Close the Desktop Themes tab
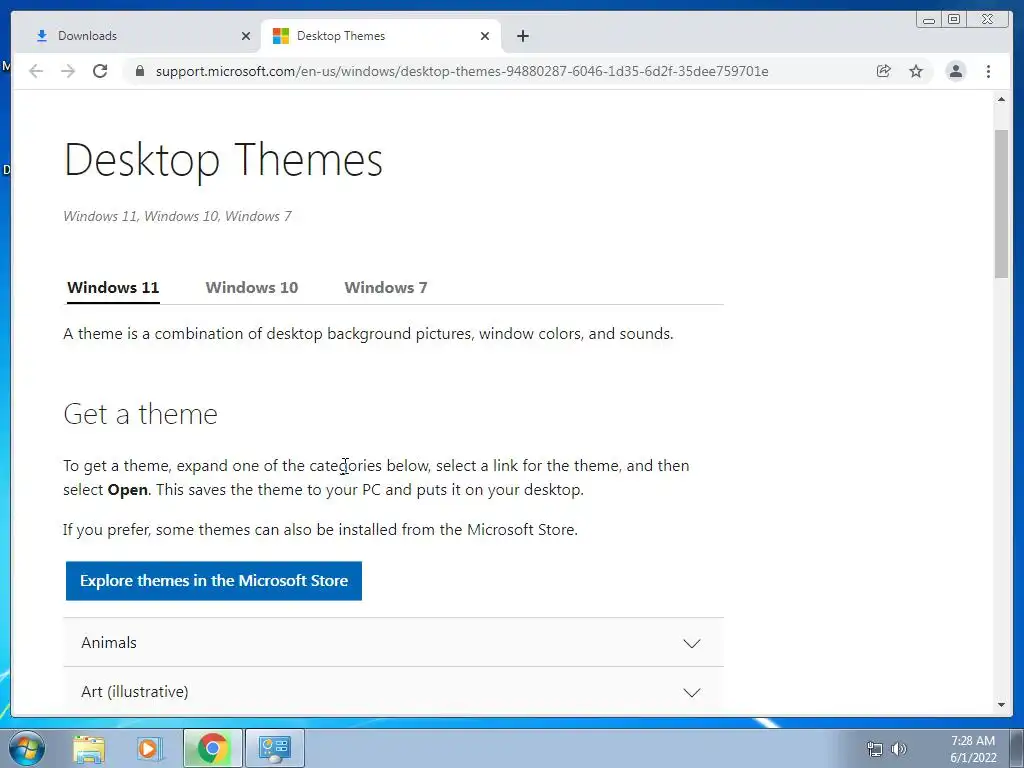The height and width of the screenshot is (768, 1024). (485, 36)
